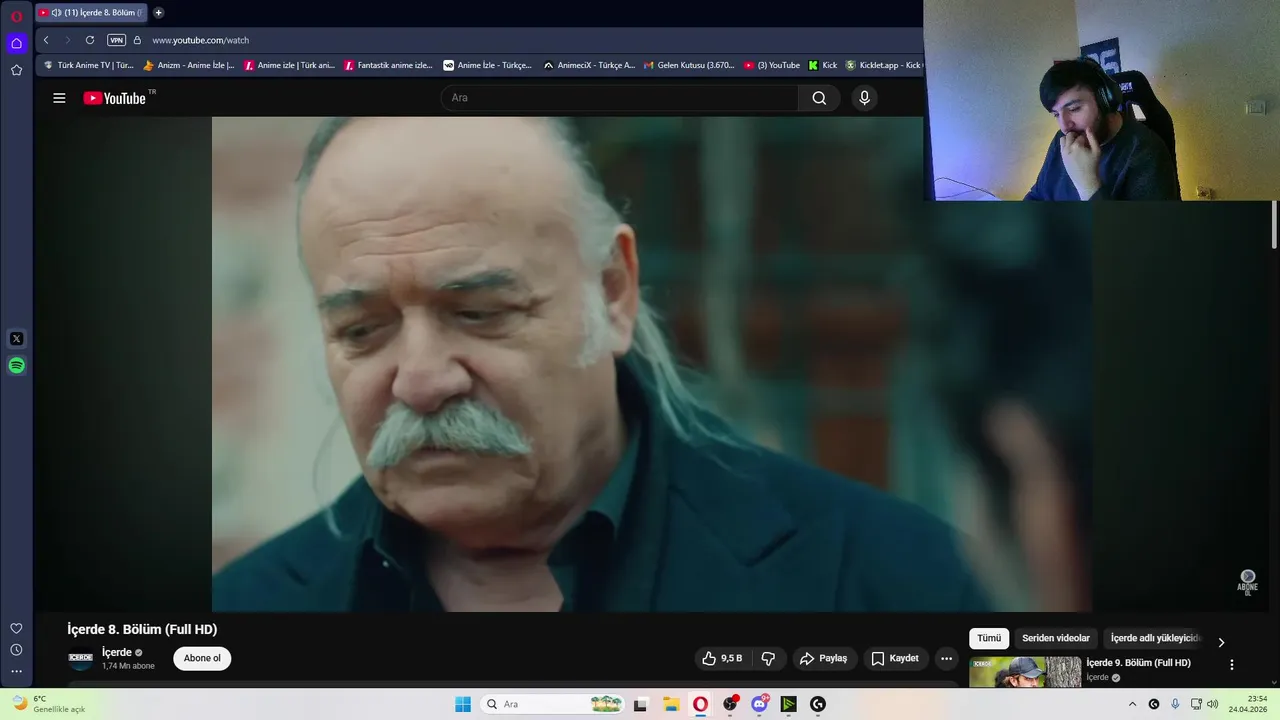Open the X (Twitter) sidebar panel

point(16,339)
